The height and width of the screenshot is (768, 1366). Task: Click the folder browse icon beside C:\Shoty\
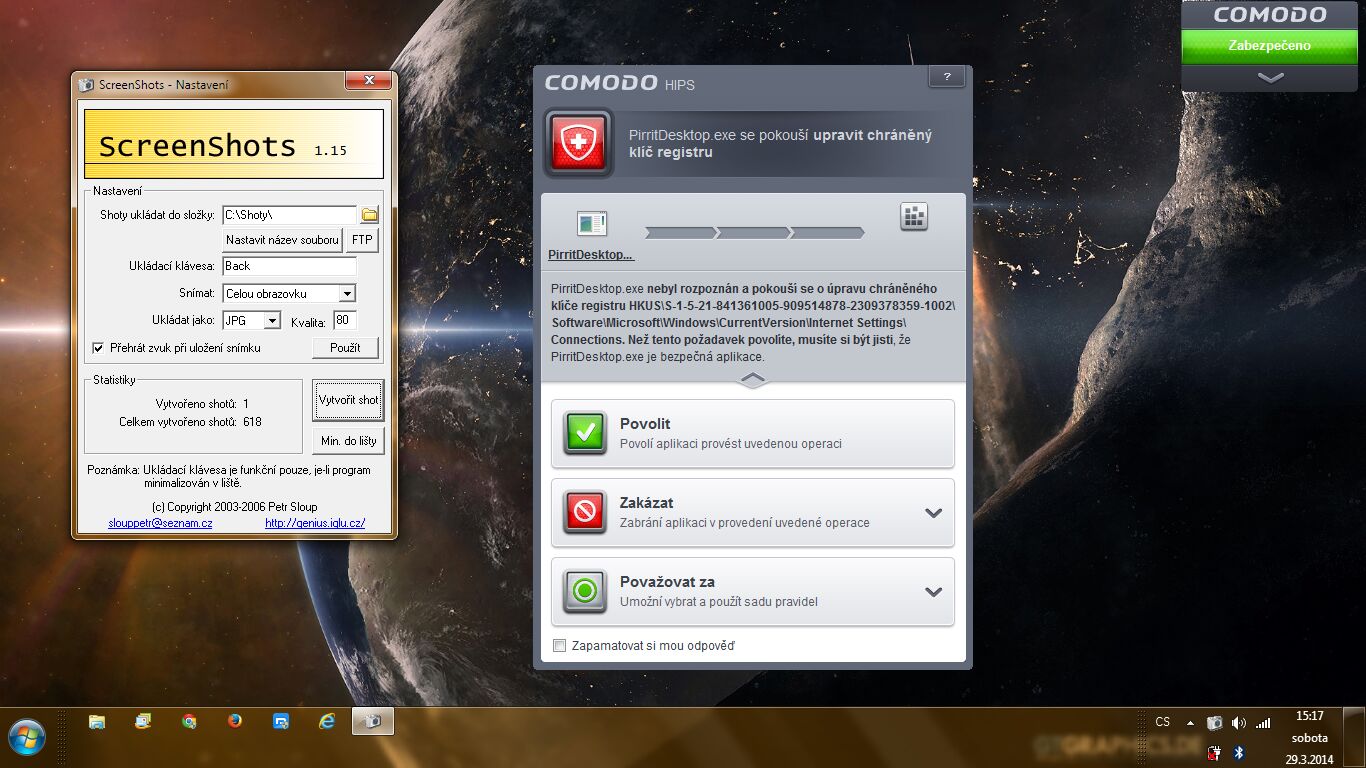(369, 214)
